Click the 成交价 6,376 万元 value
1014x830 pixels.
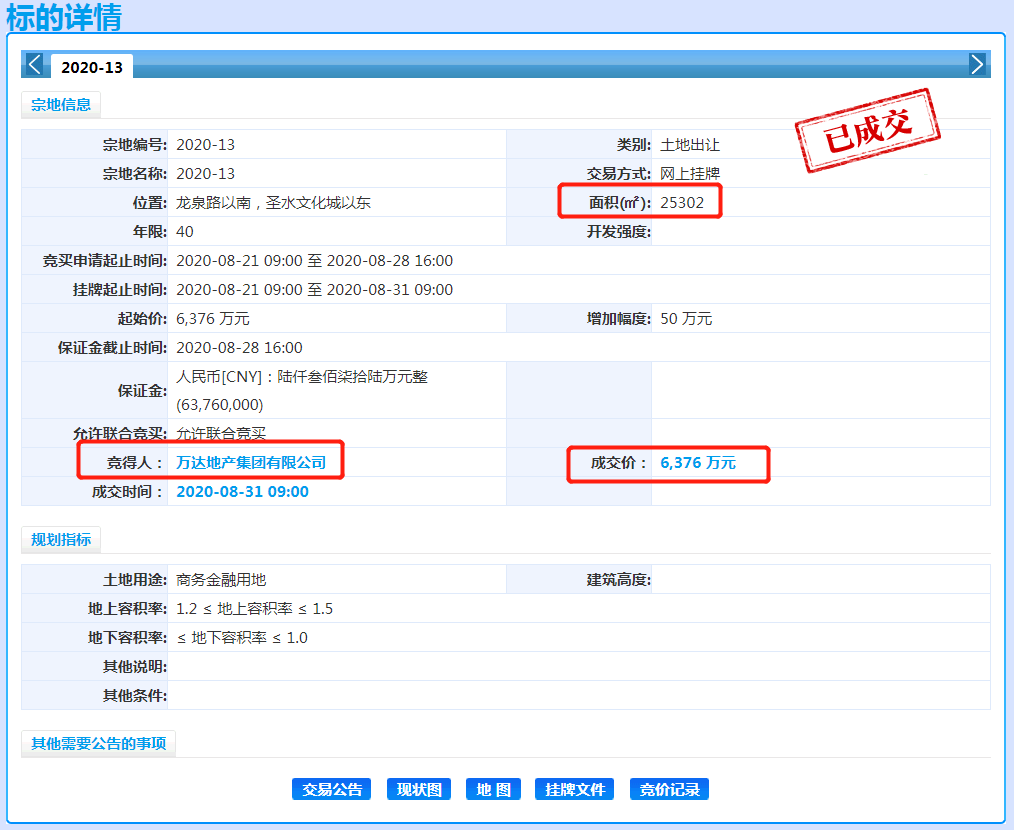point(698,463)
